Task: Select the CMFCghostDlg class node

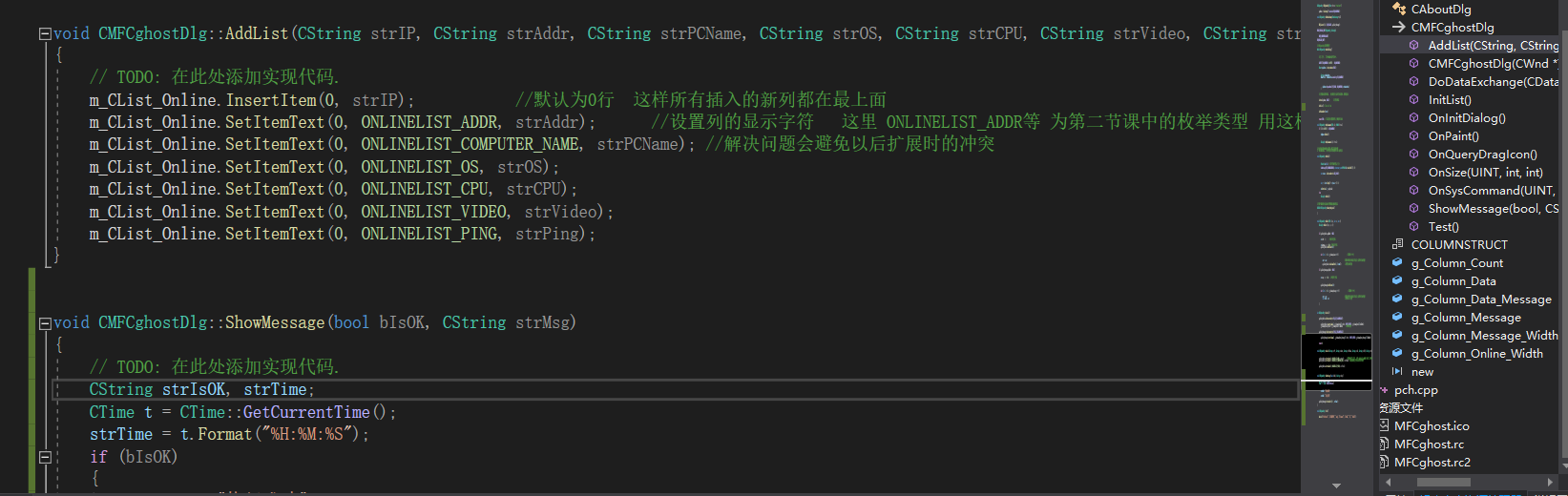Action: click(1453, 28)
